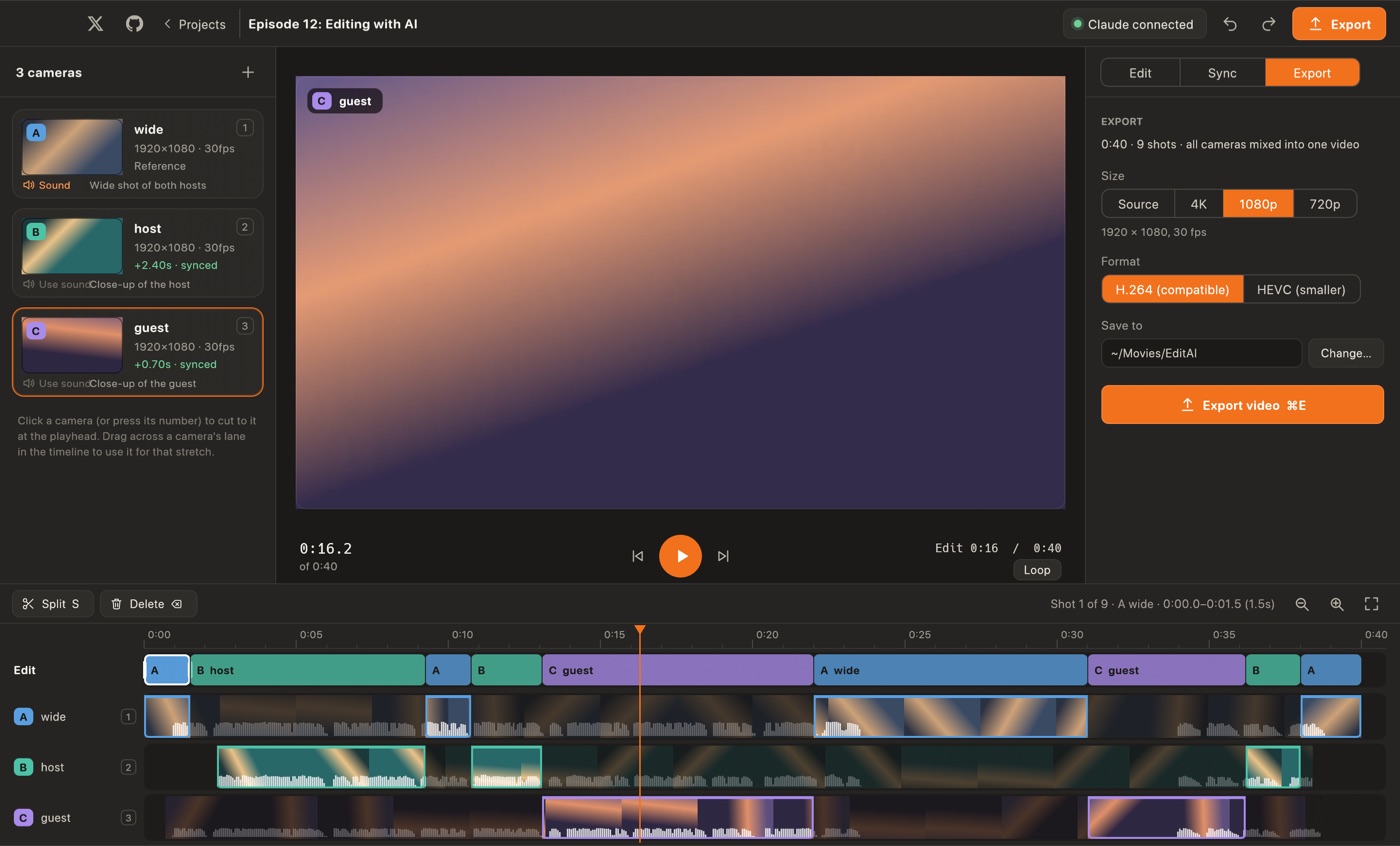Click the 0:16.2 timecode display
Screen dimensions: 1400x846
[326, 548]
